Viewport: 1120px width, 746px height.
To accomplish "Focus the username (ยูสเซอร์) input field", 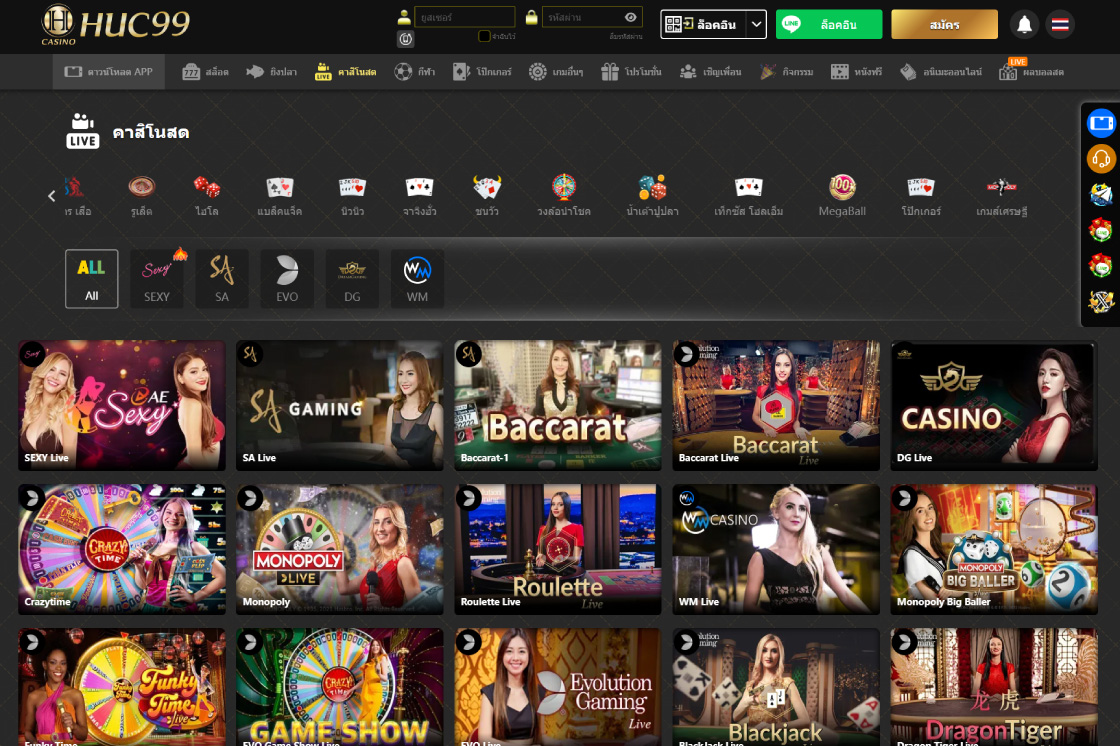I will point(464,17).
